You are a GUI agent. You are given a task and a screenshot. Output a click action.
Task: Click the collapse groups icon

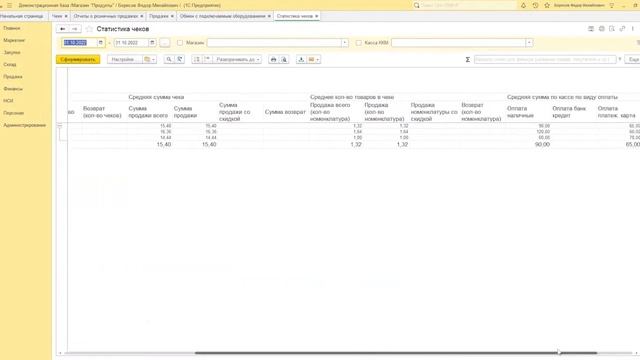[207, 60]
